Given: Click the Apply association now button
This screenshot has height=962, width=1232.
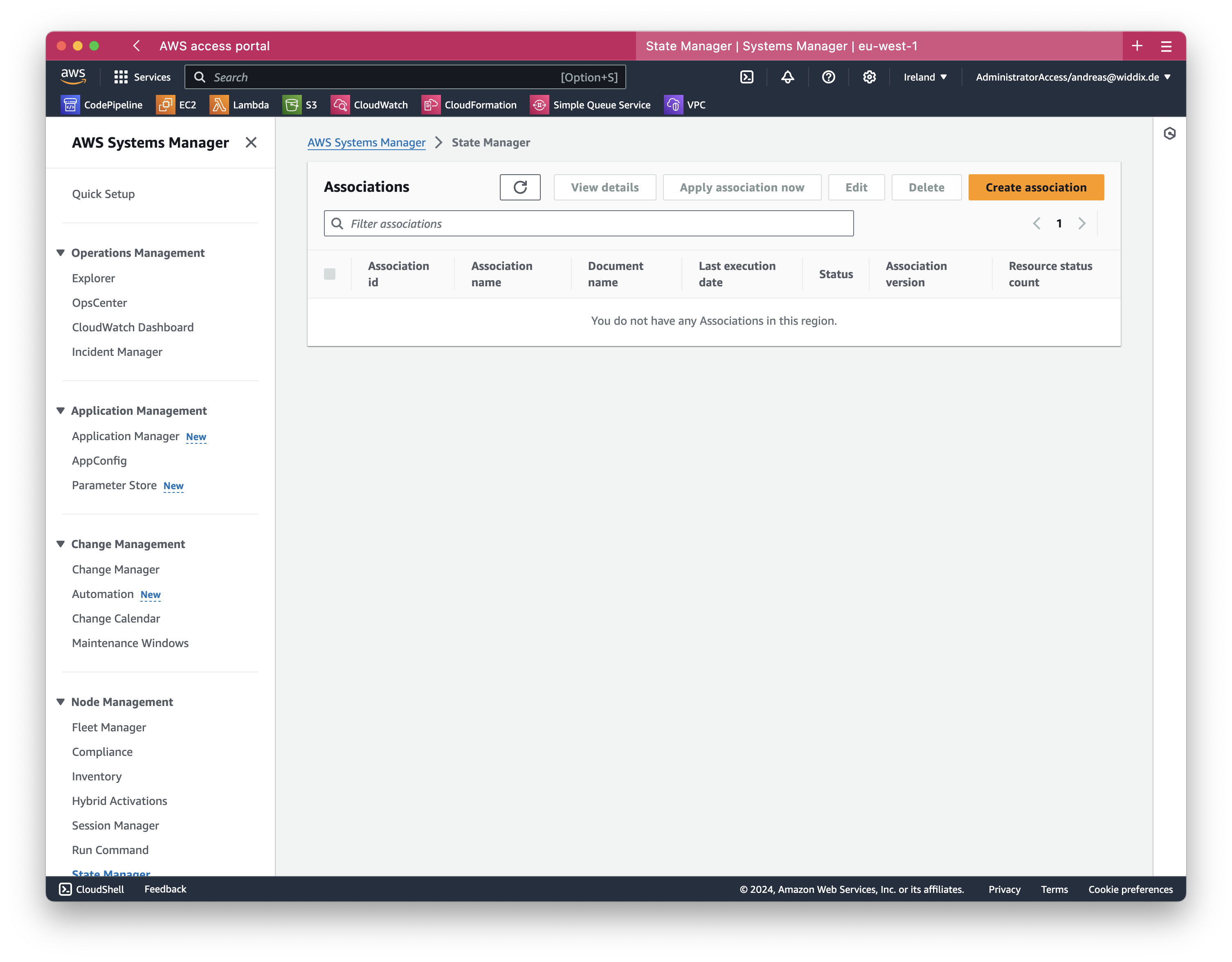Looking at the screenshot, I should [742, 187].
